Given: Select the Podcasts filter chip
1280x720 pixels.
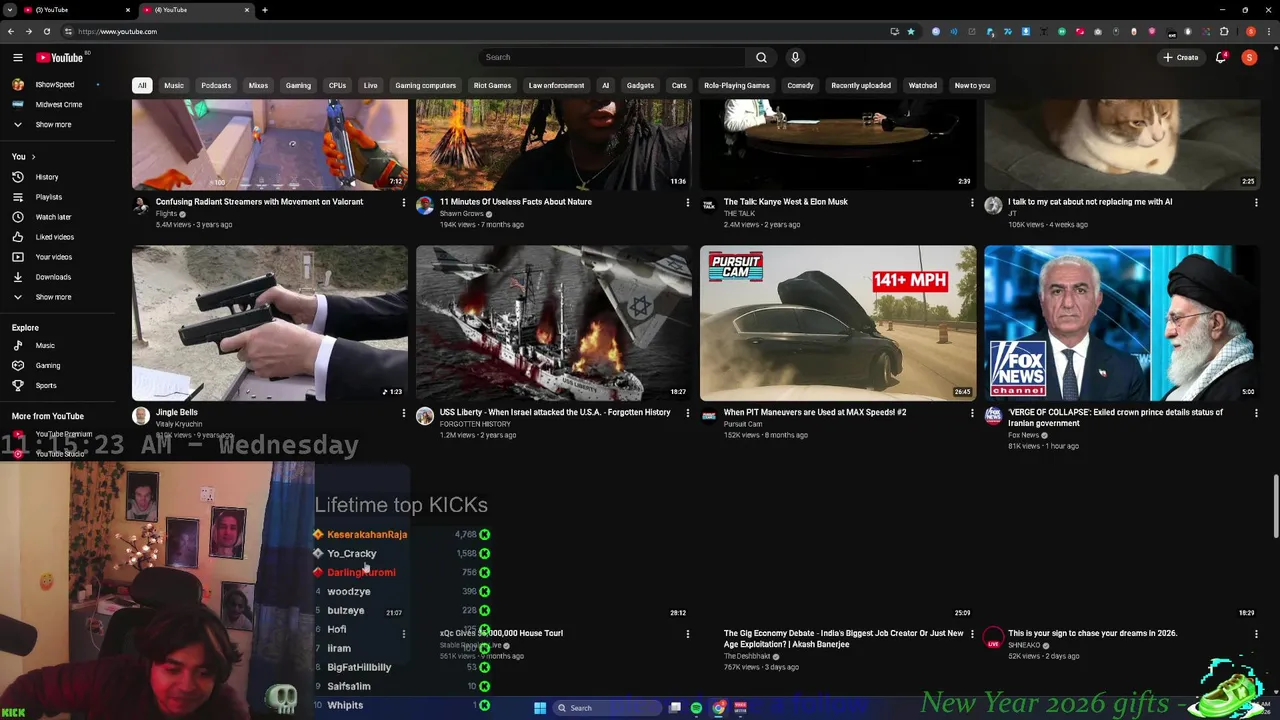Looking at the screenshot, I should 216,85.
